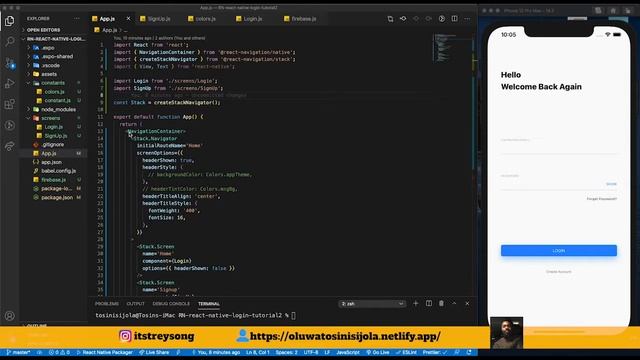Switch to the Login.js editor tab
The image size is (640, 360).
(252, 19)
